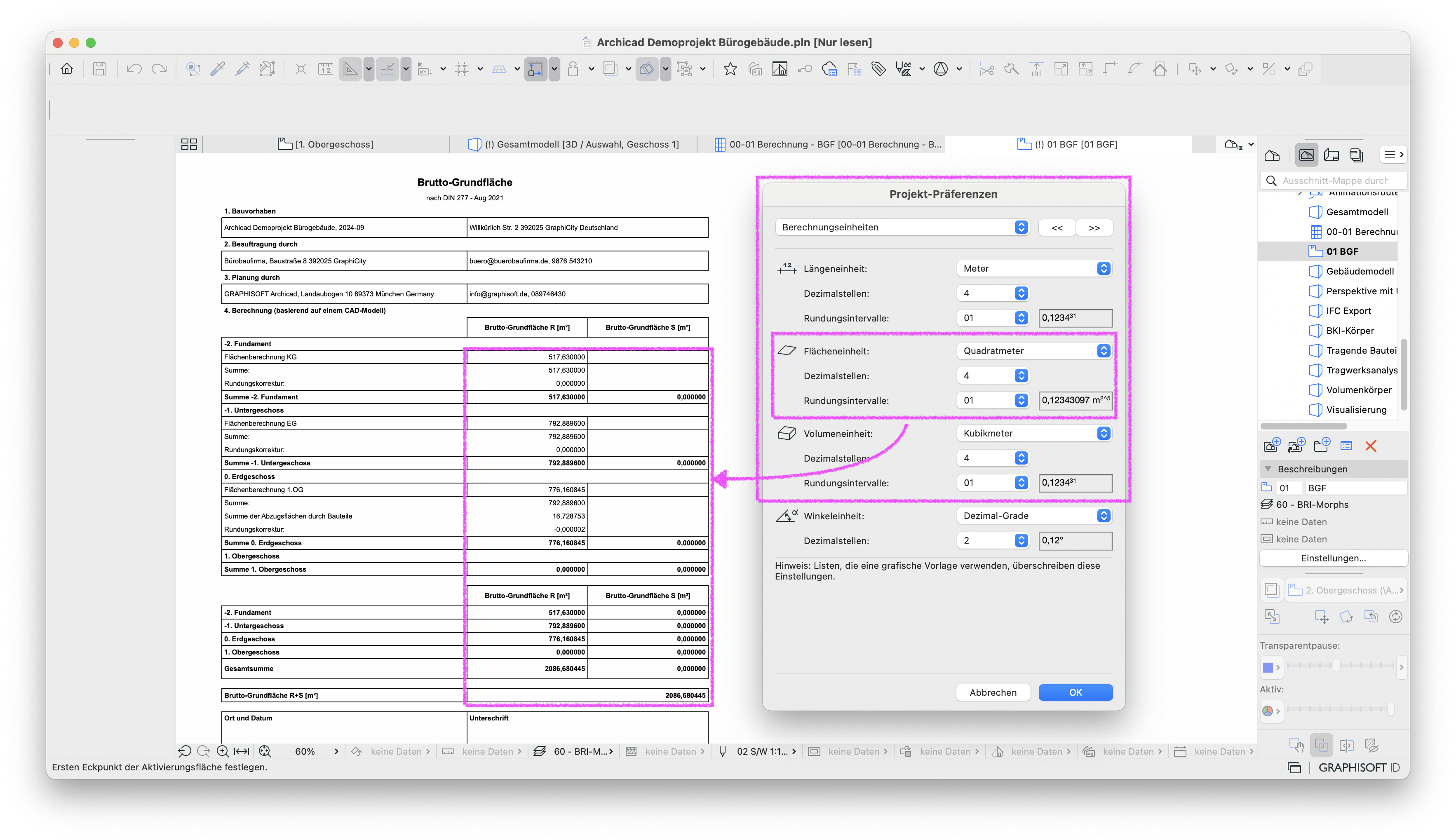Click the tab overview grid icon
Viewport: 1456px width, 840px height.
point(189,144)
